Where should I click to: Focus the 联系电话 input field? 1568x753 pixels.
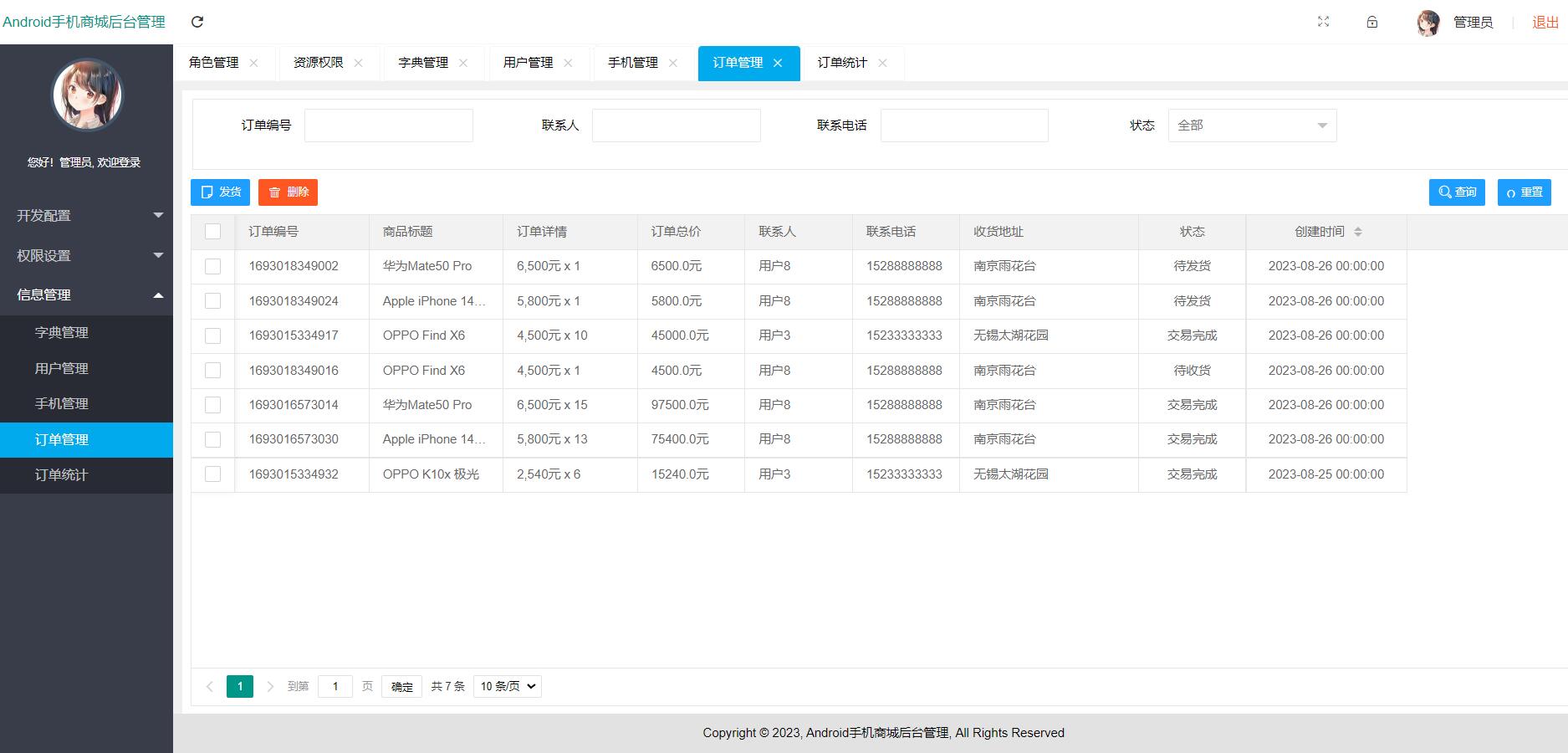[964, 125]
